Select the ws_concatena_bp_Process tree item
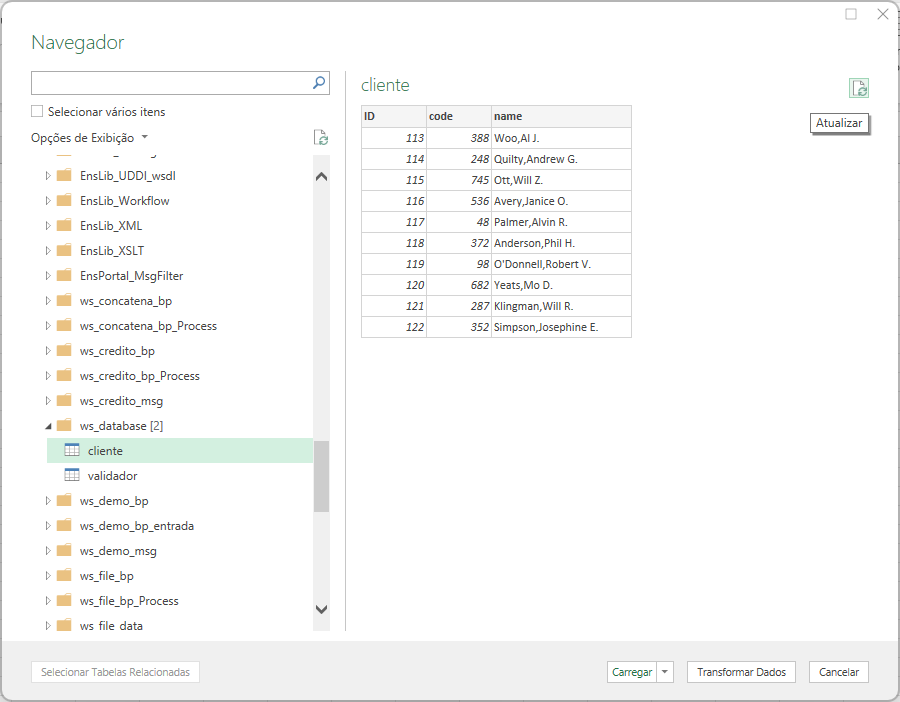 (148, 326)
